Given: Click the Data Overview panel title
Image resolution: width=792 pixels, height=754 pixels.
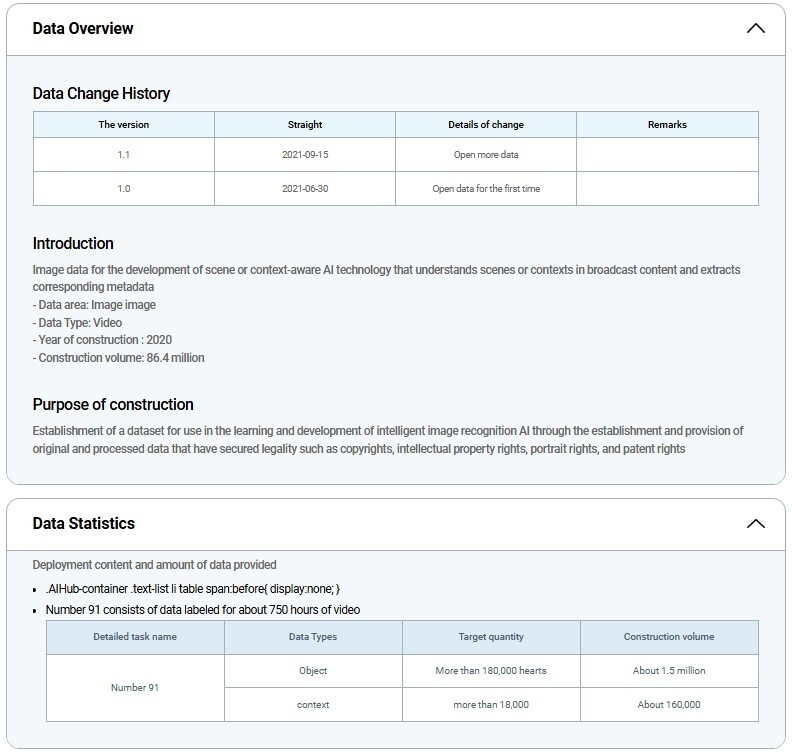Looking at the screenshot, I should point(83,28).
